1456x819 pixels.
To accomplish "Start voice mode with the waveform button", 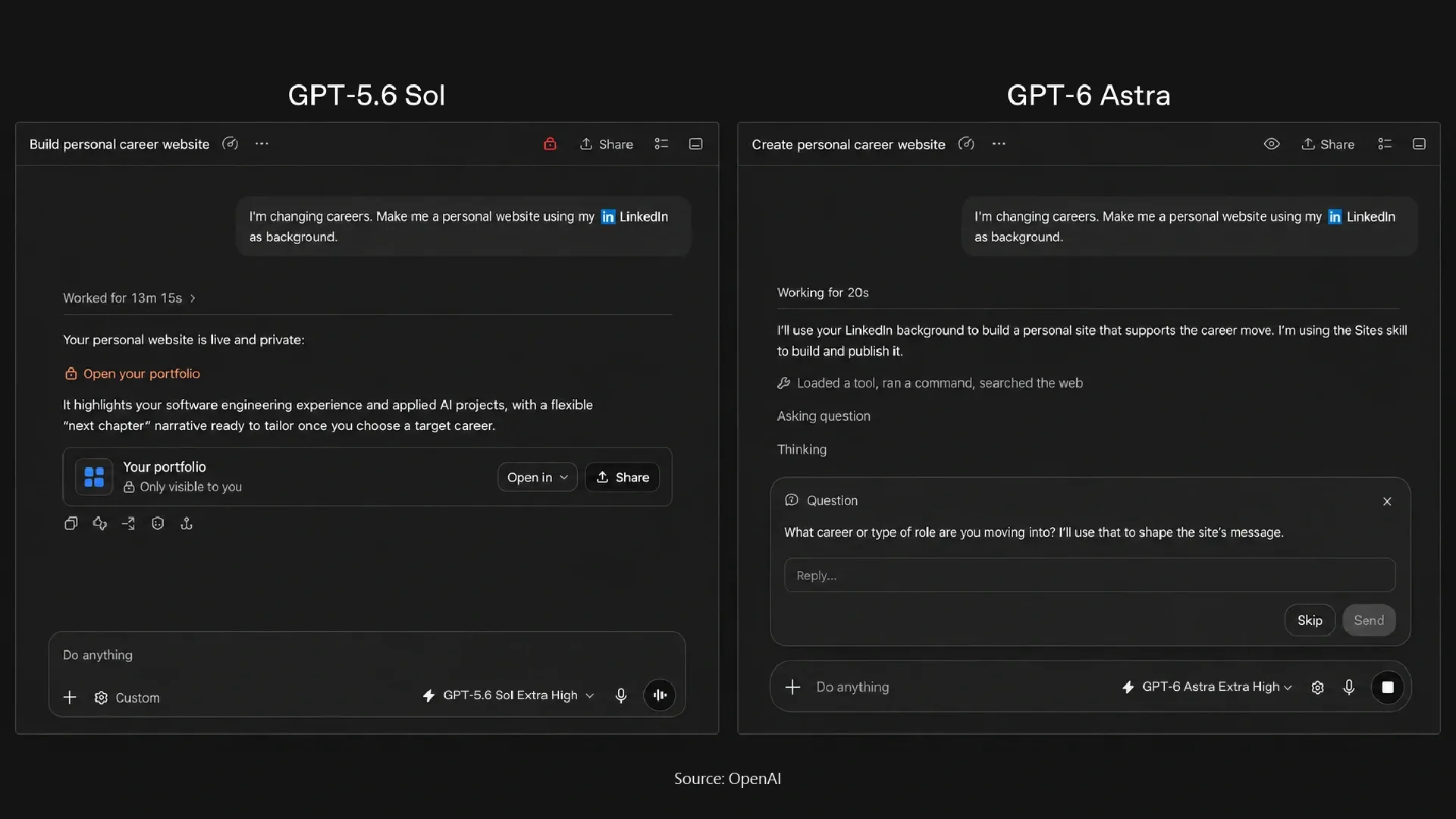I will pos(660,695).
